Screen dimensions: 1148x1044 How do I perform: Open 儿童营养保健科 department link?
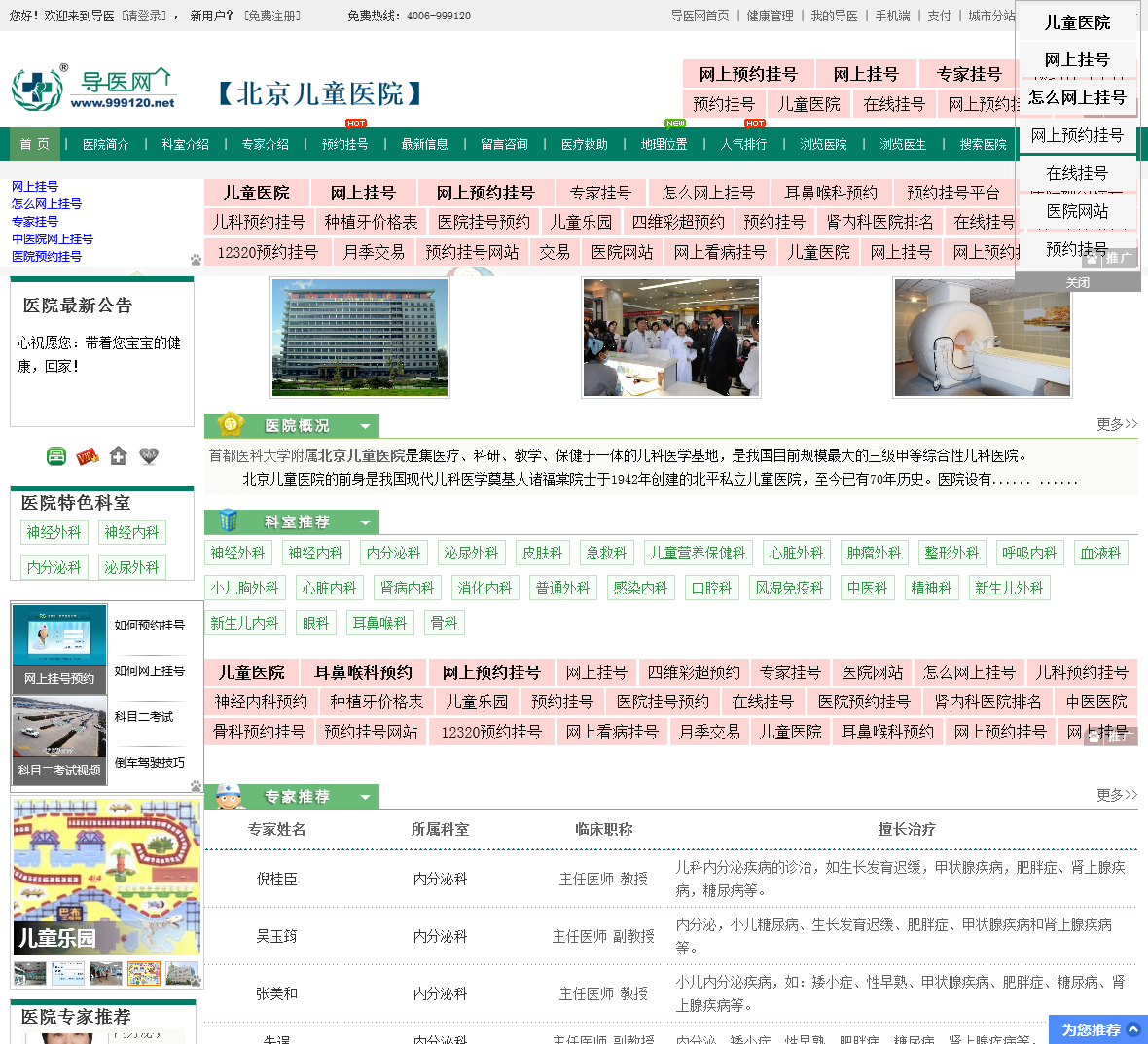[698, 553]
